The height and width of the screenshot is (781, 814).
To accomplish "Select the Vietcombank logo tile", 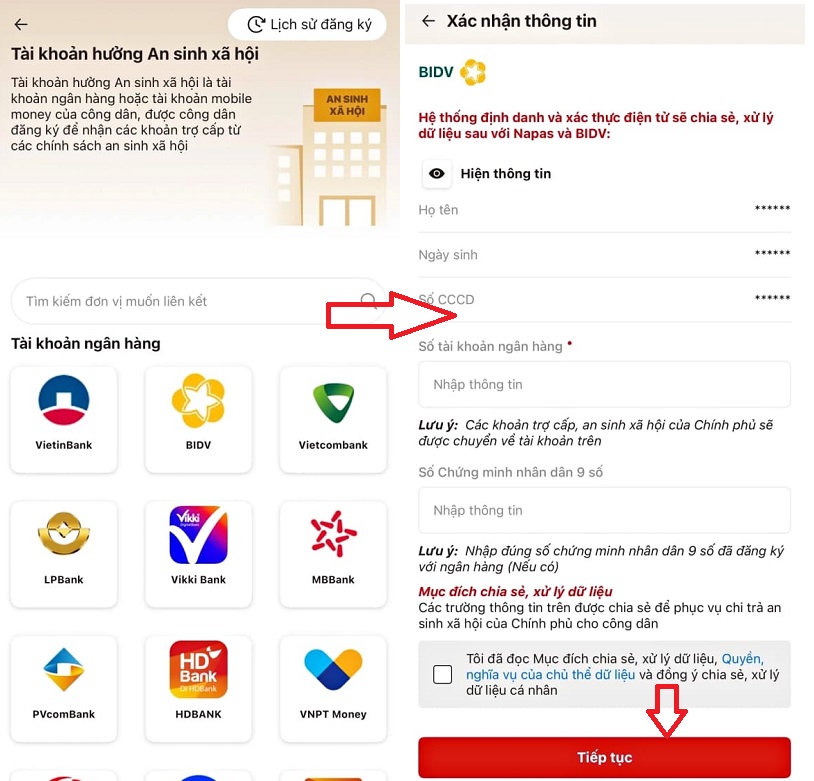I will click(333, 419).
